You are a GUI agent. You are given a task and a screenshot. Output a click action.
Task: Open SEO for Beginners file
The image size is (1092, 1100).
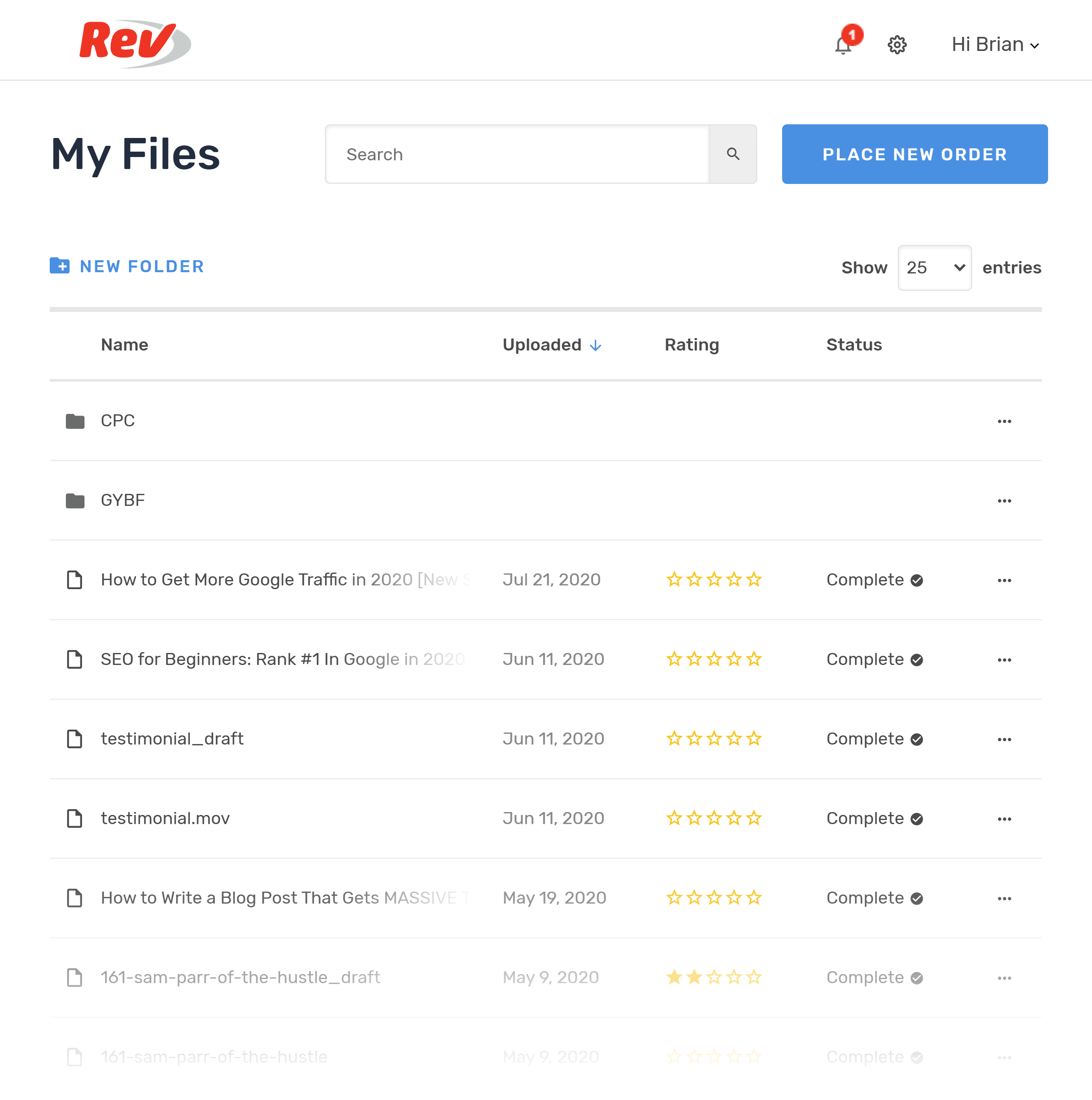point(283,659)
